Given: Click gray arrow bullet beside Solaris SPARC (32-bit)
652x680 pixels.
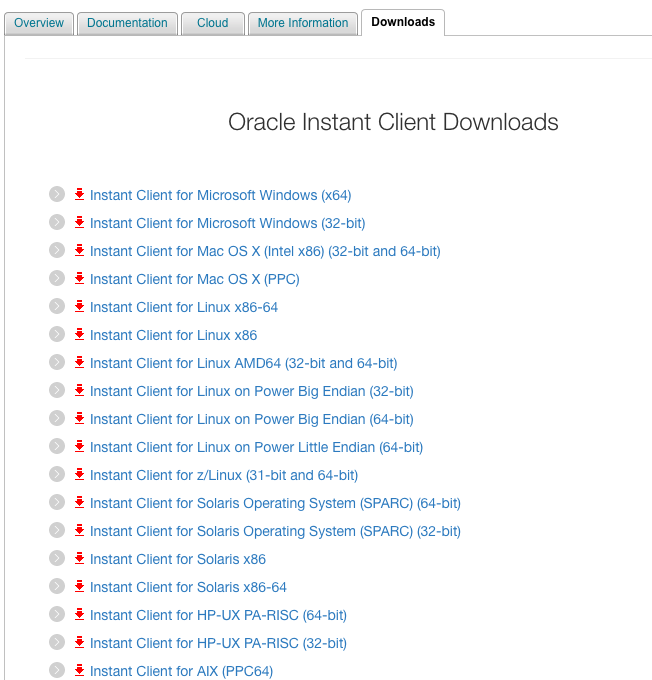Looking at the screenshot, I should coord(57,530).
